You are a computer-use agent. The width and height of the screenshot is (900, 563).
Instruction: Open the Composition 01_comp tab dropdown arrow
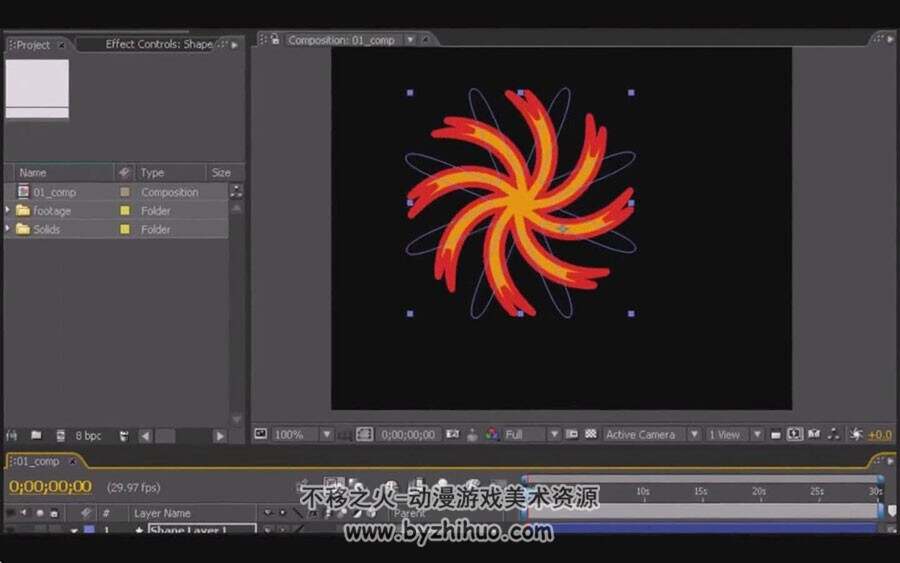pos(410,40)
